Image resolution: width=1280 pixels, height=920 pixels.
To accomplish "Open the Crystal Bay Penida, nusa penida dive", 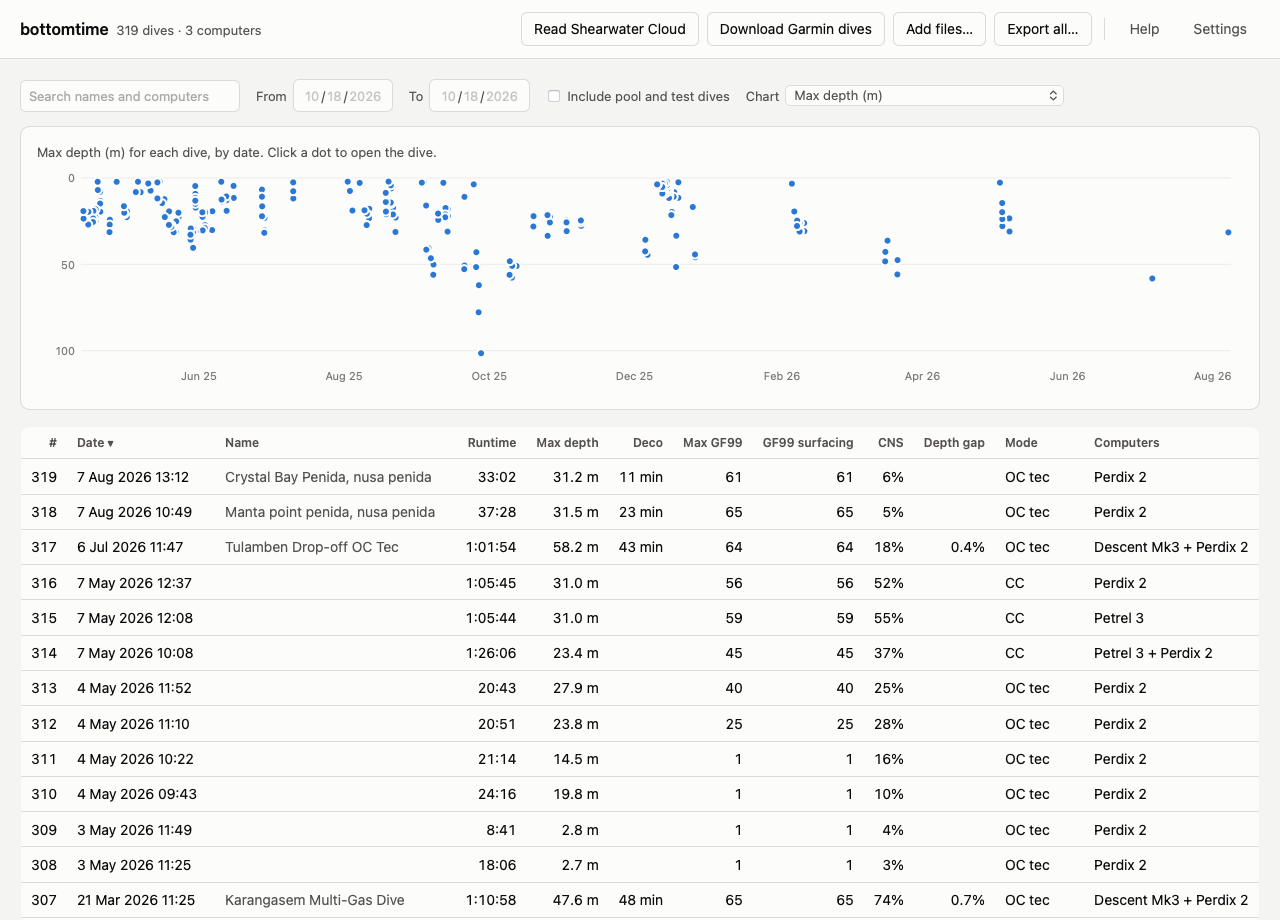I will click(x=328, y=477).
